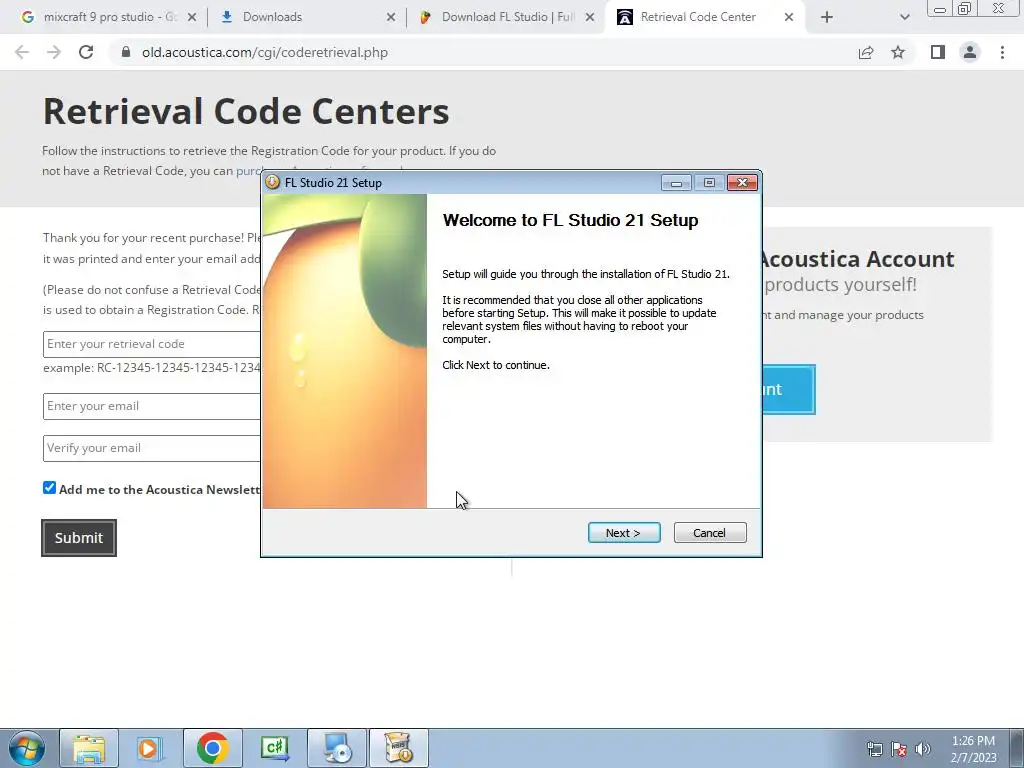Close the Retrieval Code Center tab
The height and width of the screenshot is (768, 1024).
pyautogui.click(x=789, y=18)
